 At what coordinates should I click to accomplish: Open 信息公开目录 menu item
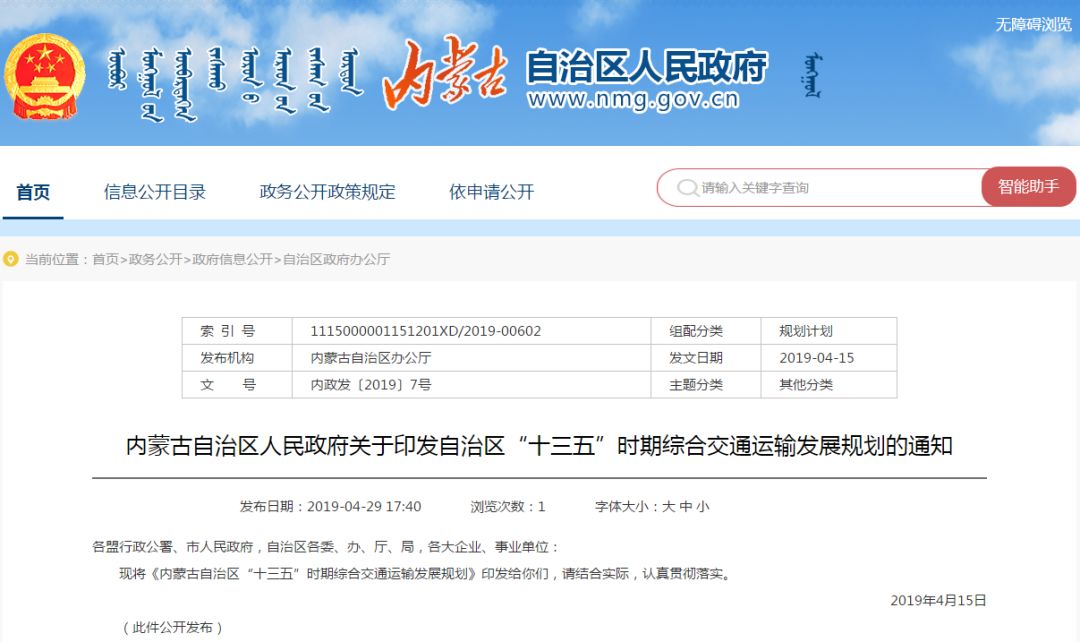(x=155, y=192)
